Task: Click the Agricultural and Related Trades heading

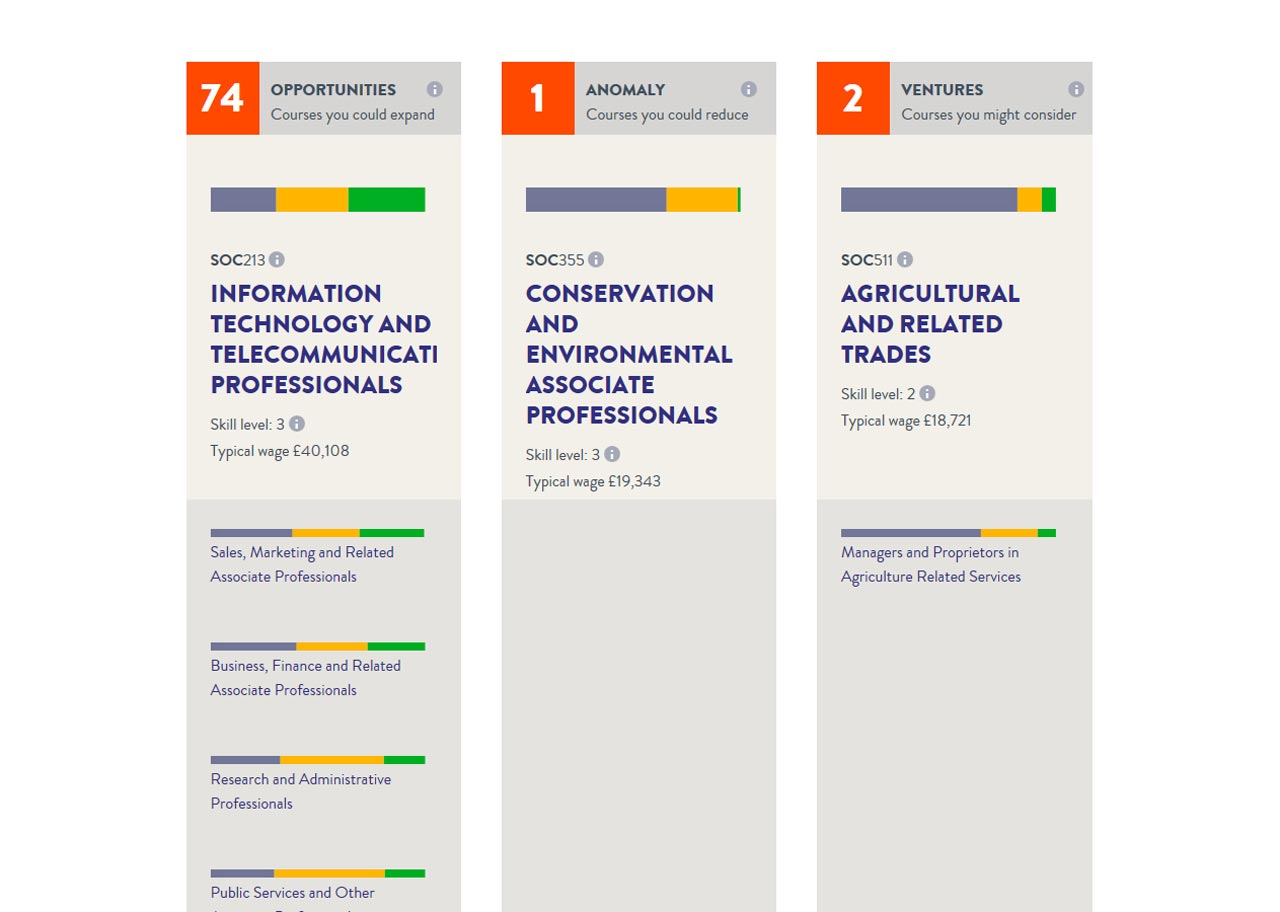Action: tap(930, 324)
